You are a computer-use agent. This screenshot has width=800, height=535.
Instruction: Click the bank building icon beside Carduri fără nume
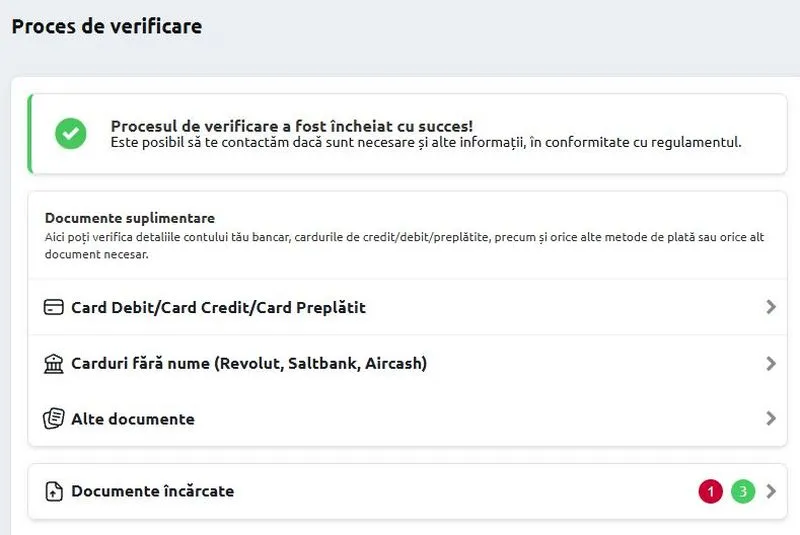pos(54,364)
